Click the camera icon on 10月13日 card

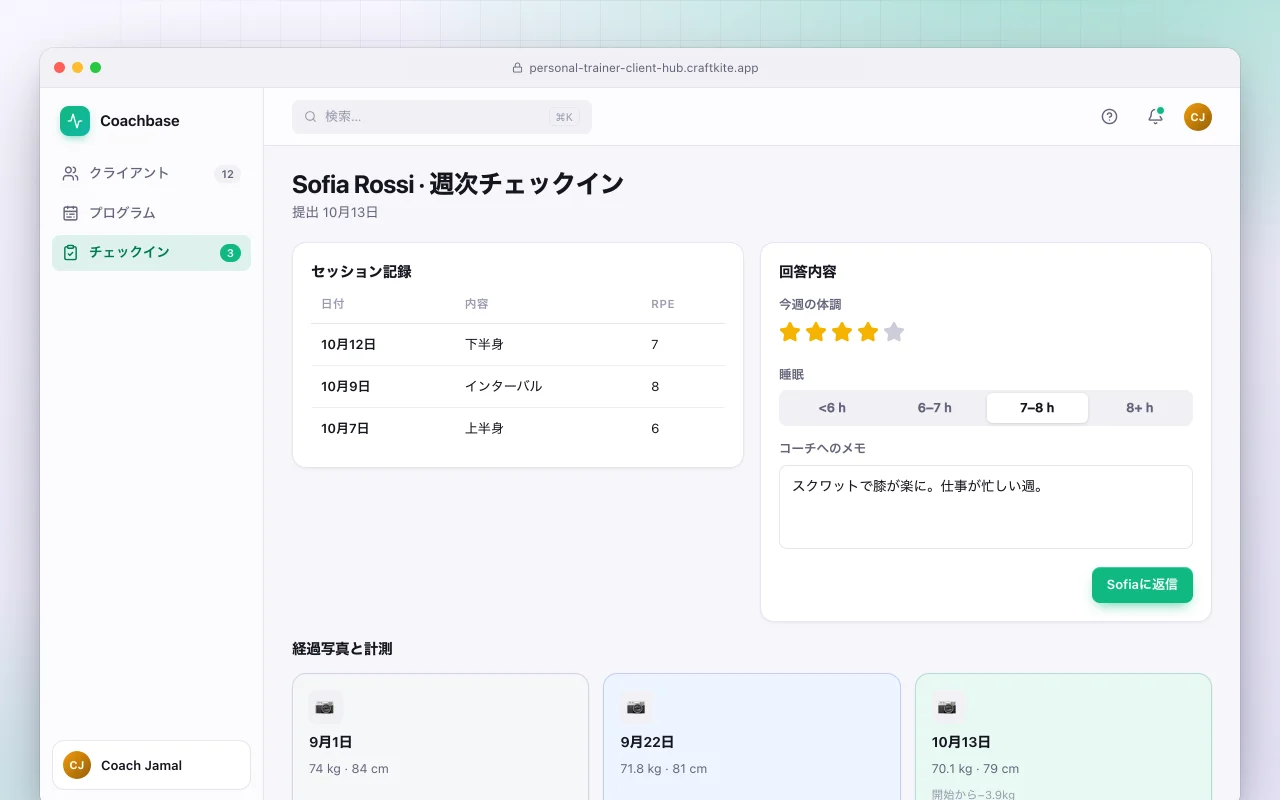[948, 707]
